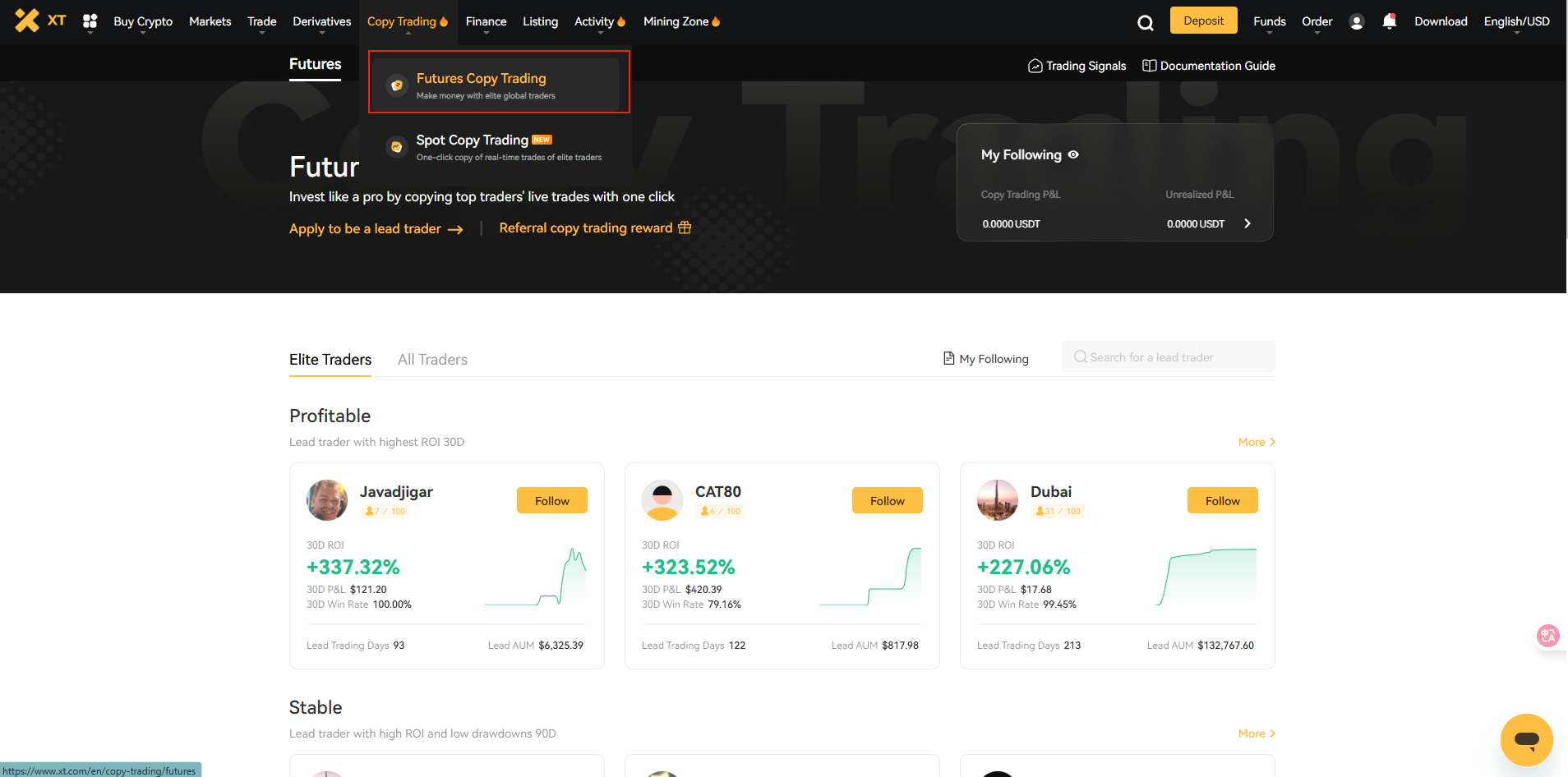1568x777 pixels.
Task: Toggle My Following balance visibility eye
Action: (x=1073, y=154)
